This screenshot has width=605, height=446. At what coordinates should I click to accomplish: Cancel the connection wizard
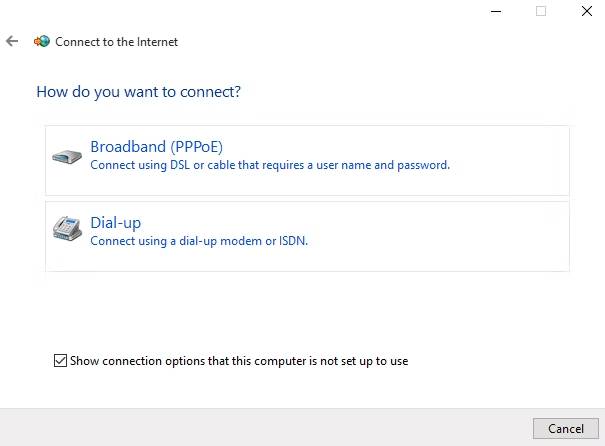(x=566, y=428)
